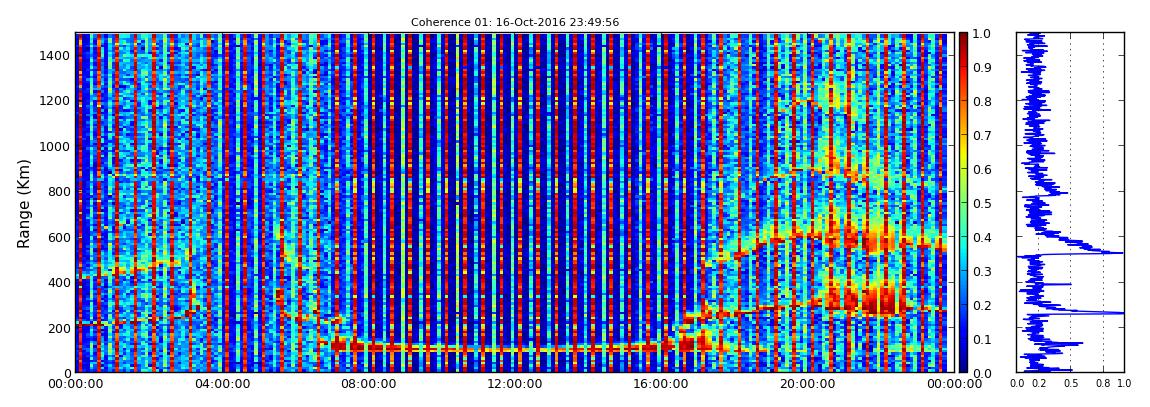Click the highest coherence peak in the profile plot
Screen dimensions: 1150x407
click(1122, 313)
